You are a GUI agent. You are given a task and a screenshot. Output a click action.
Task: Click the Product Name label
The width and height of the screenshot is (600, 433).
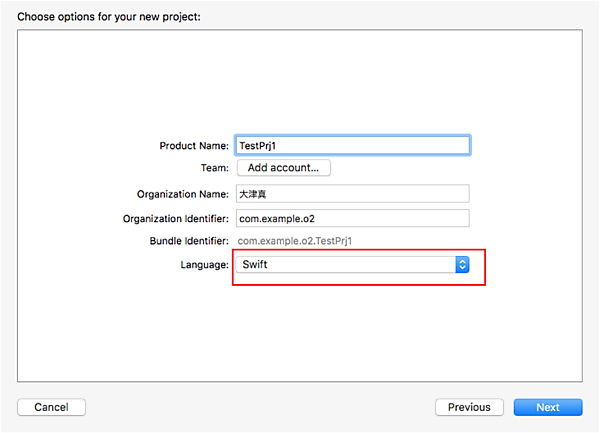point(194,146)
